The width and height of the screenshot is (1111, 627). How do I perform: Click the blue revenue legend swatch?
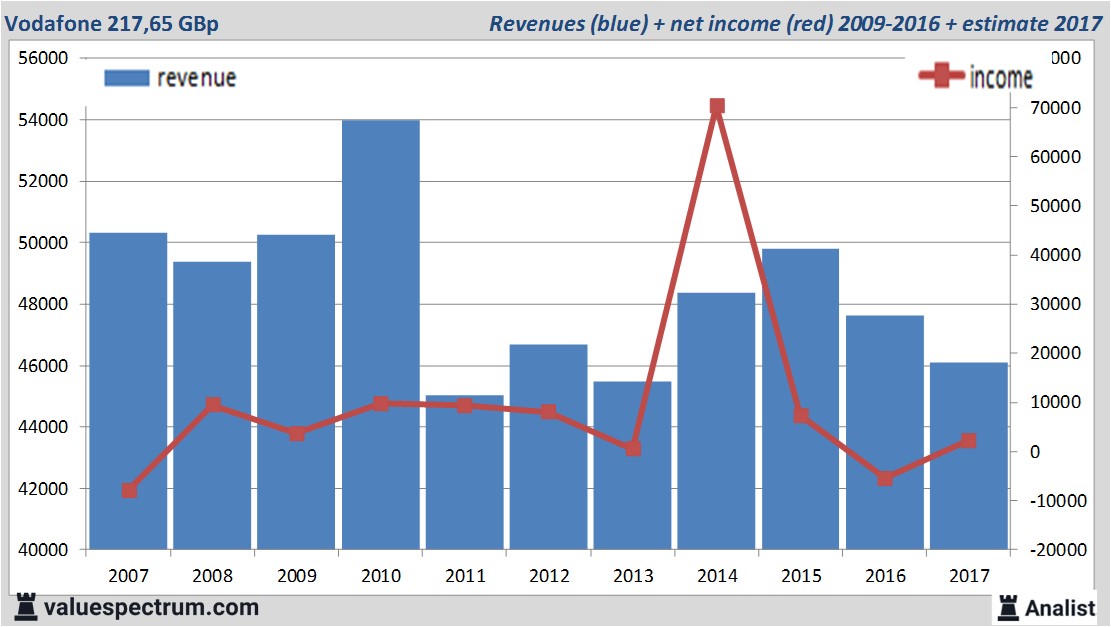[x=127, y=78]
